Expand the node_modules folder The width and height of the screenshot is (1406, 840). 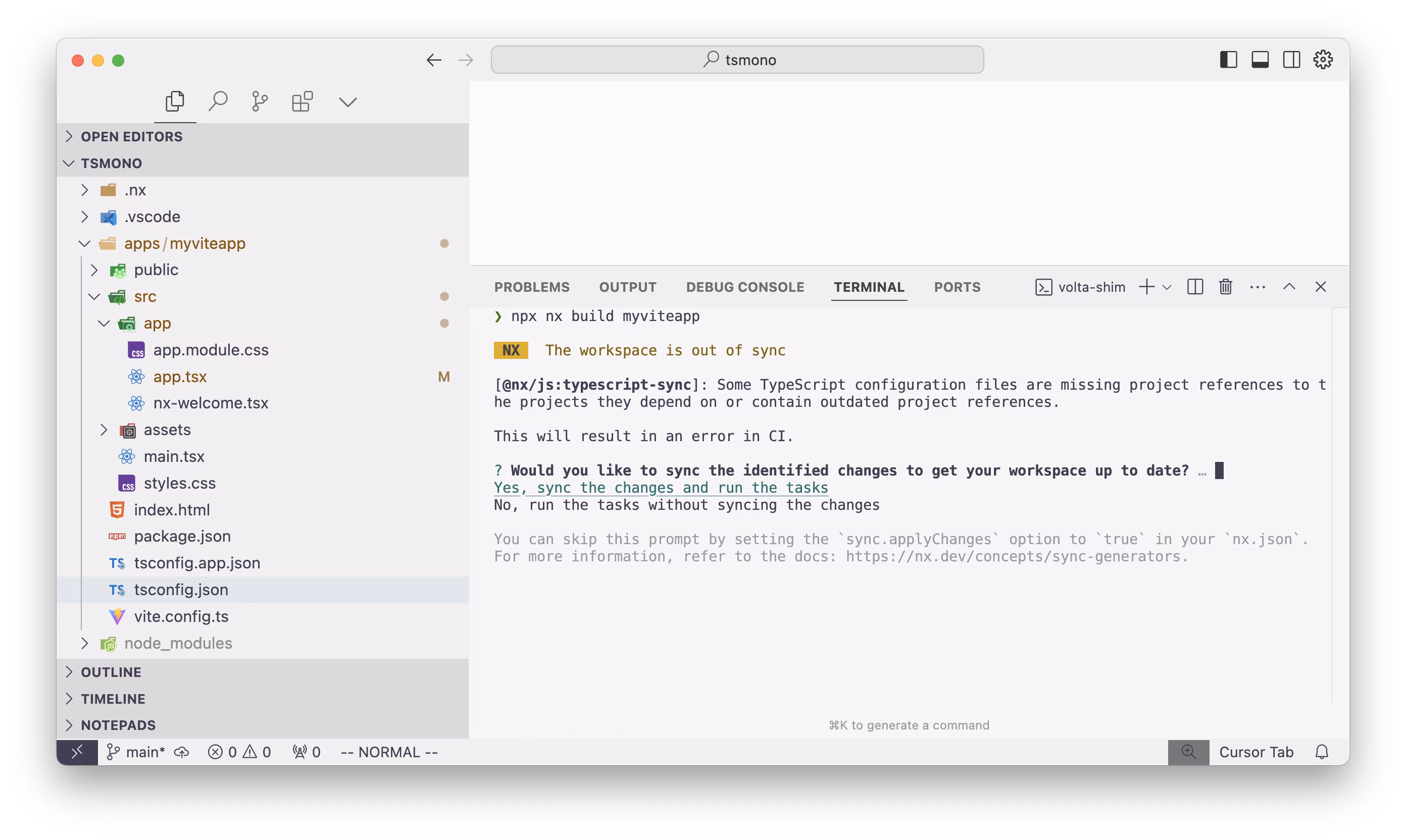pos(178,643)
